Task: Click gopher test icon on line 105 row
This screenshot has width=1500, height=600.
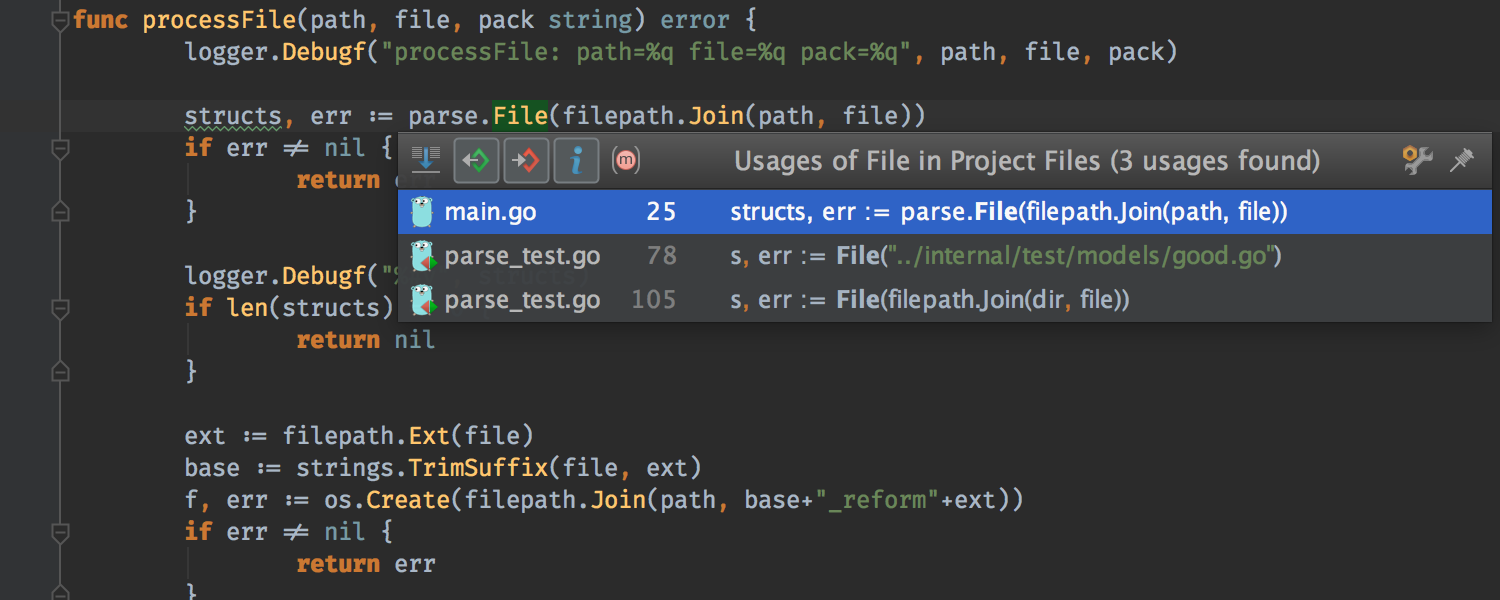Action: click(x=423, y=300)
